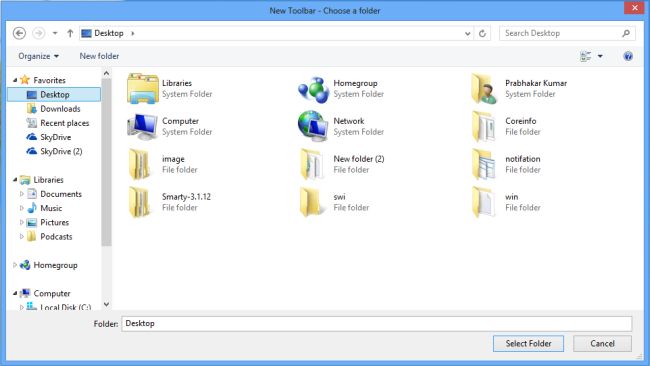Select the New folder (2) icon
Screen dimensions: 650x366
coord(312,164)
